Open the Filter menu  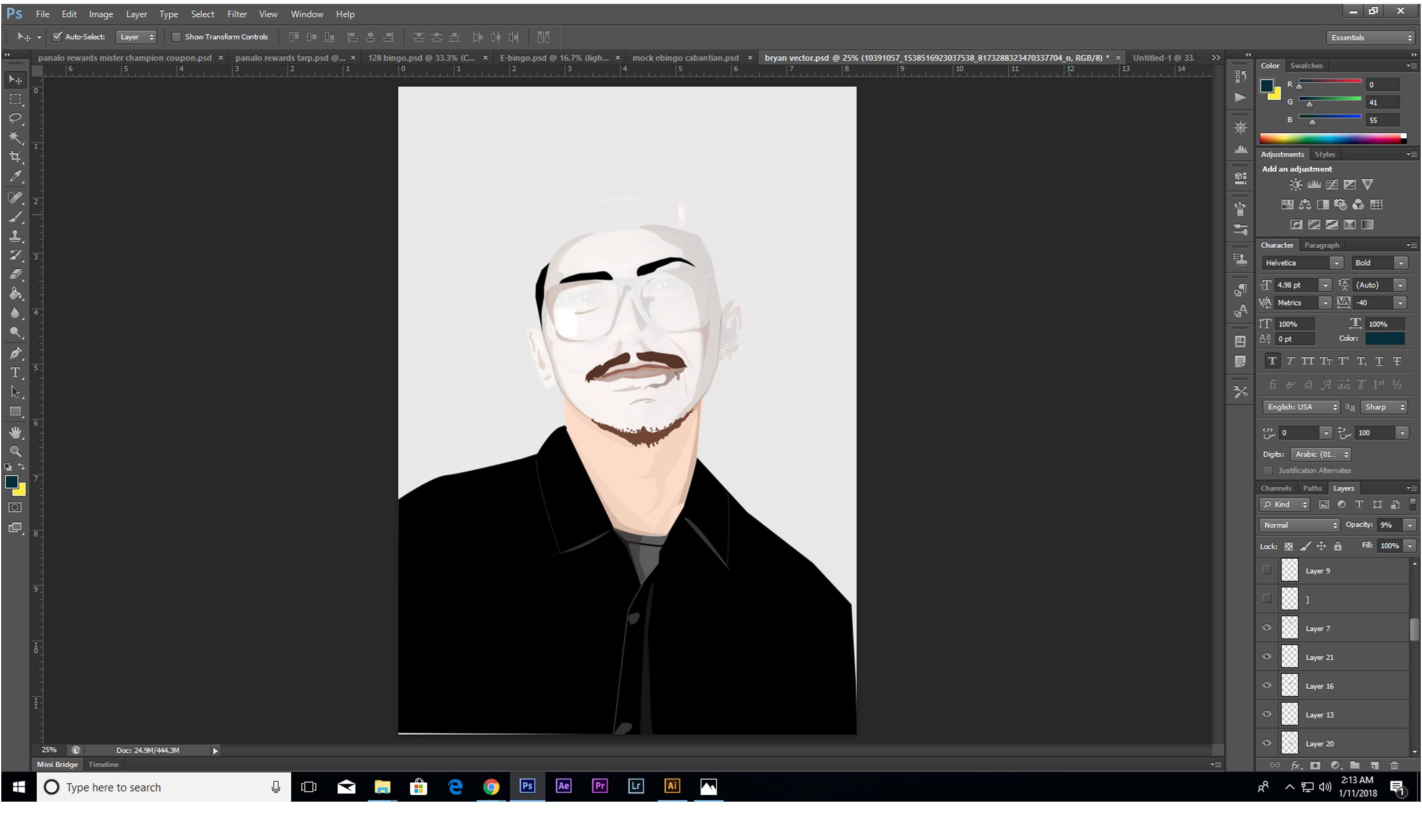[x=237, y=14]
